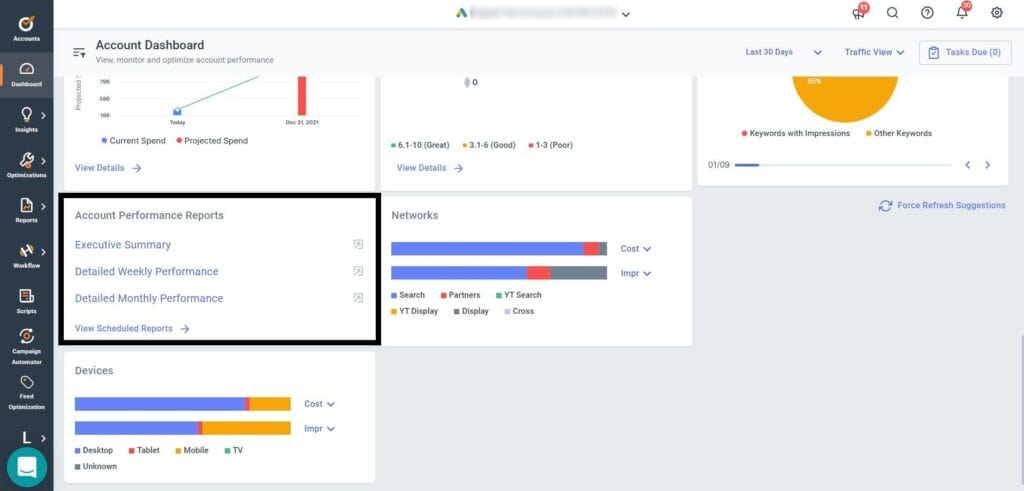1024x491 pixels.
Task: Click the Networks Cost stacked bar
Action: tap(499, 249)
